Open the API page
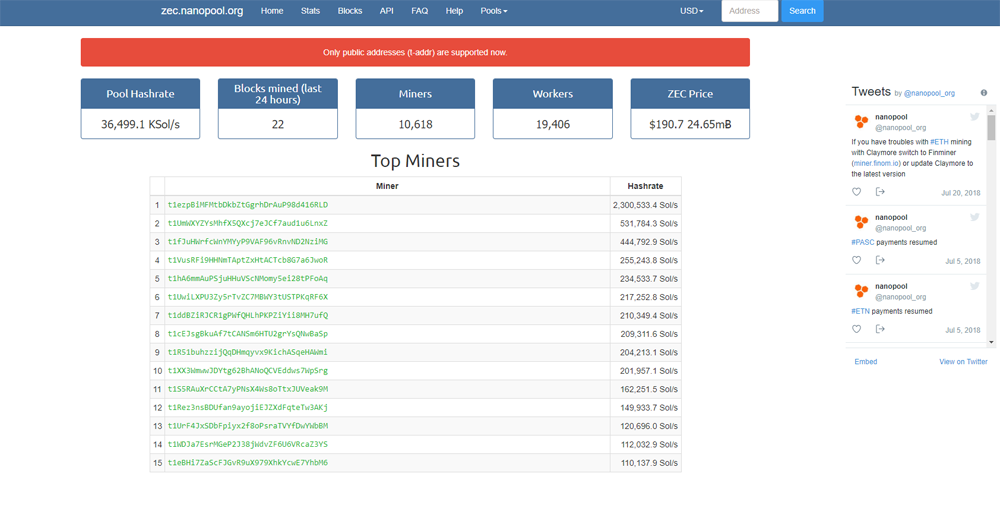The image size is (1000, 508). tap(386, 11)
